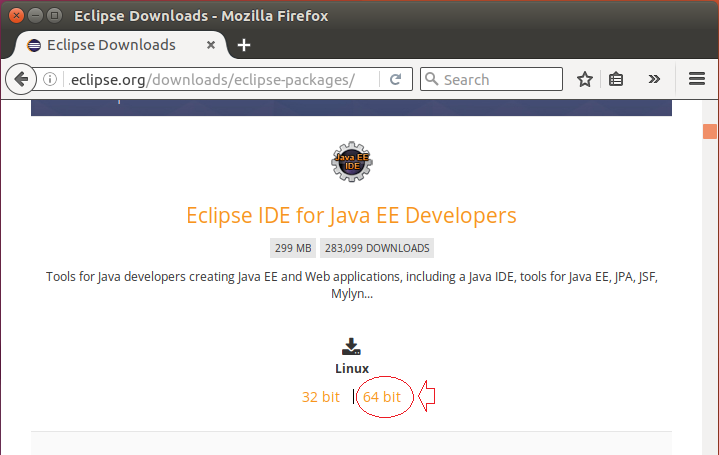Close the Firefox window
This screenshot has height=455, width=719.
(x=17, y=16)
